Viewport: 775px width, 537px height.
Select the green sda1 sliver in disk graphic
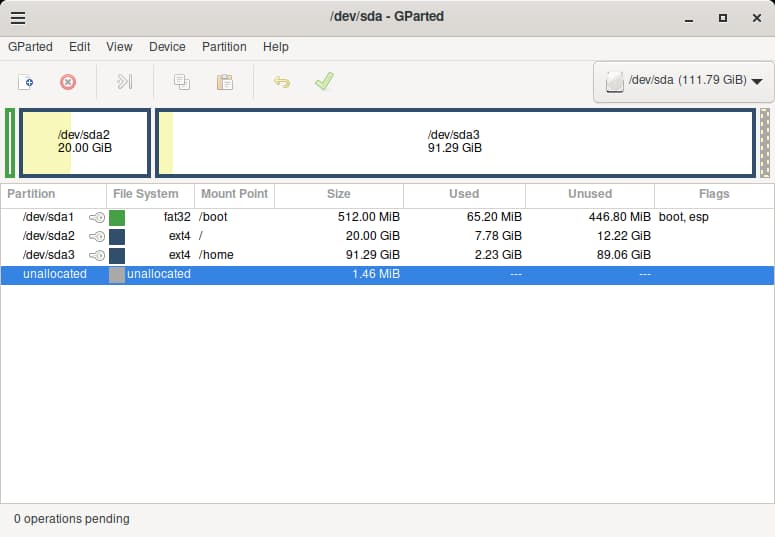tap(10, 142)
